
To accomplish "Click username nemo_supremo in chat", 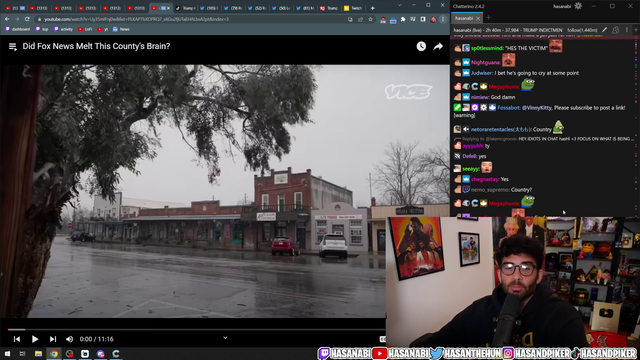I will [x=490, y=190].
